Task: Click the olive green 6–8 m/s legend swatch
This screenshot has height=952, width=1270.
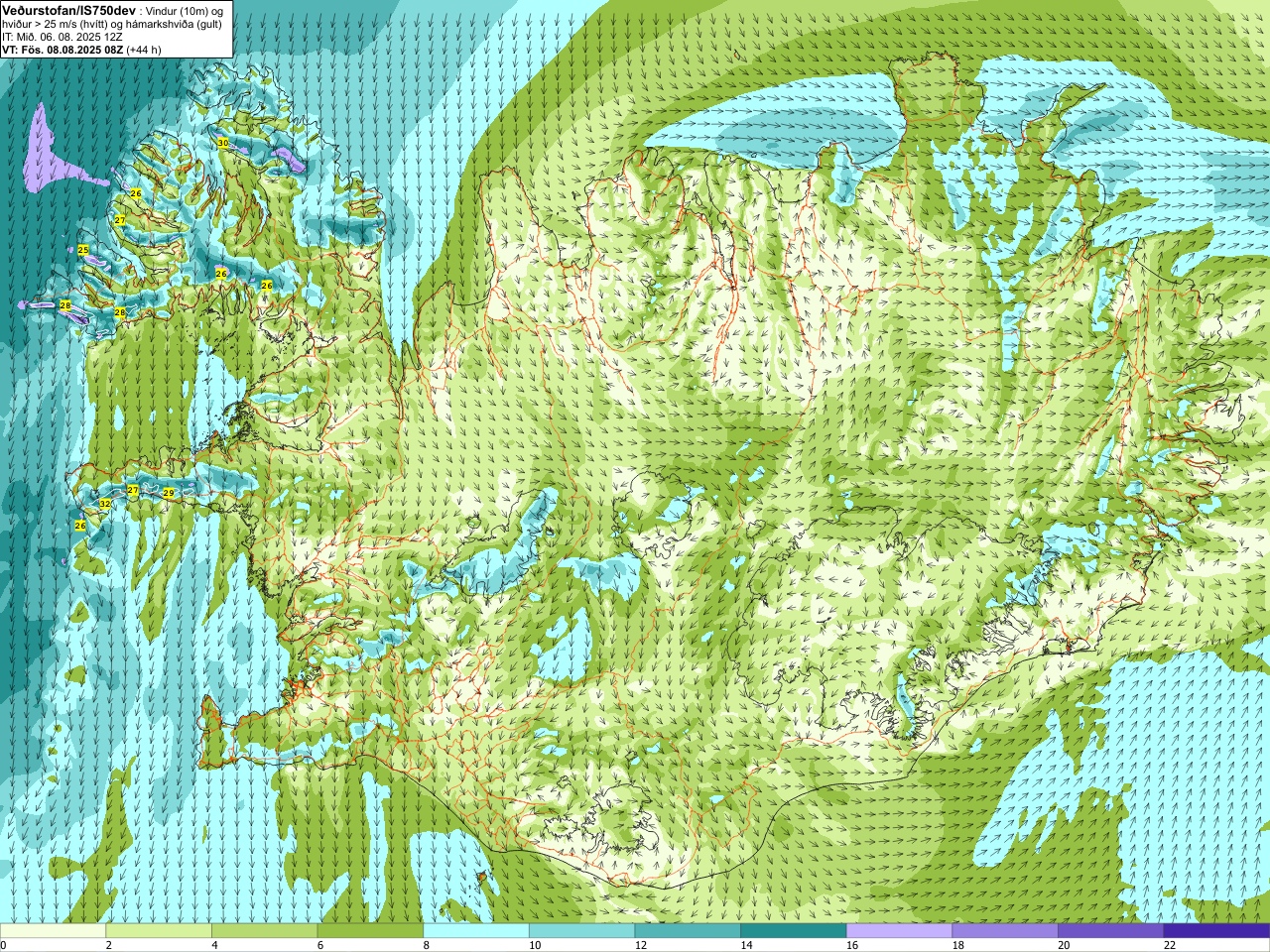Action: (x=370, y=931)
